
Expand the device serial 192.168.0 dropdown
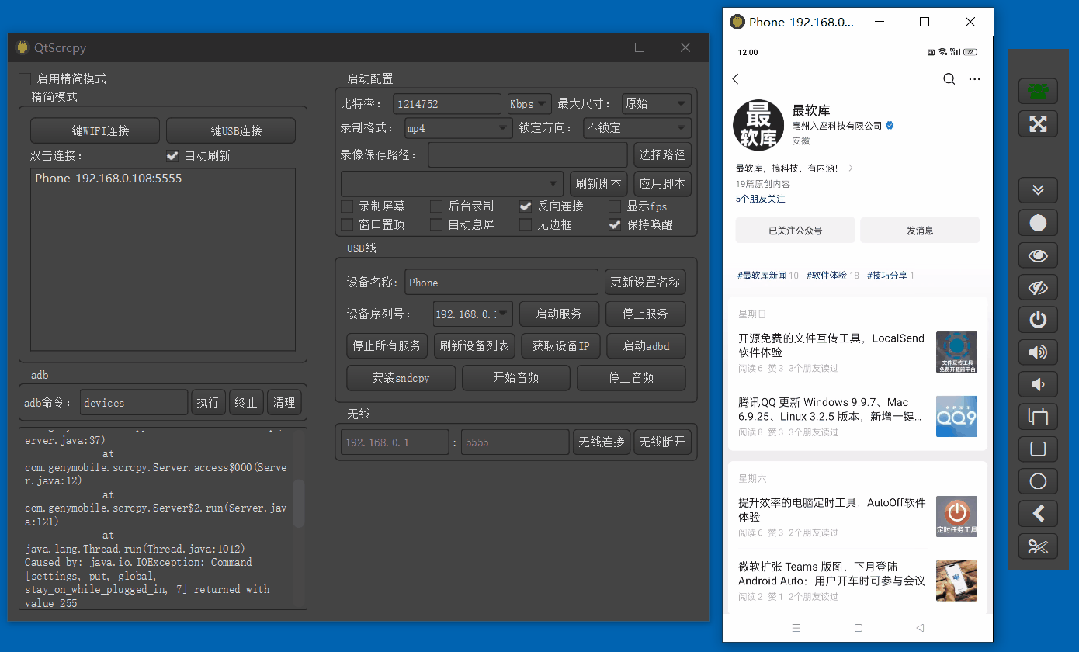(x=472, y=314)
